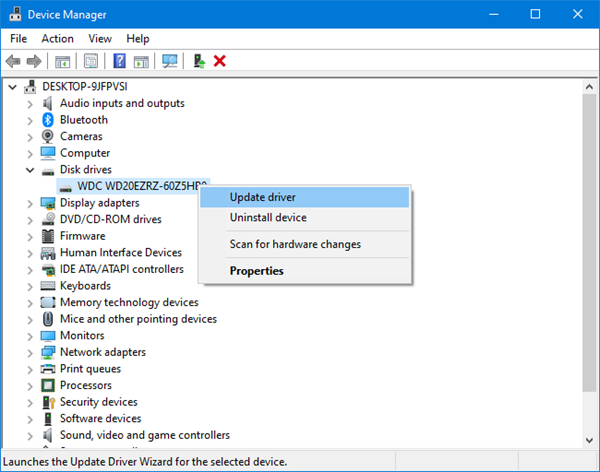
Task: Select the Monitors label
Action: click(x=82, y=336)
